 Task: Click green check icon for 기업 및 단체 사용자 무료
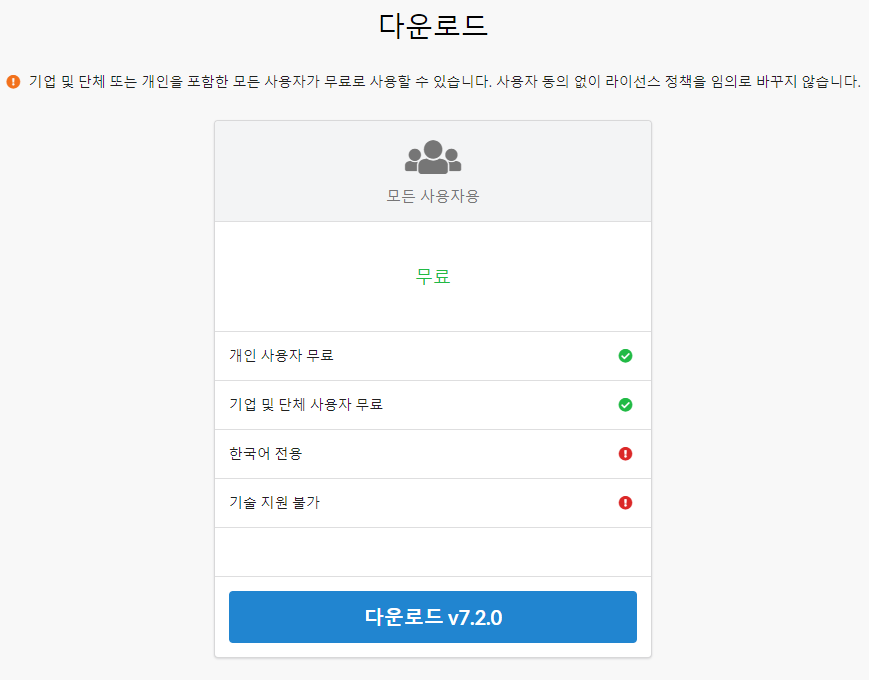point(625,405)
